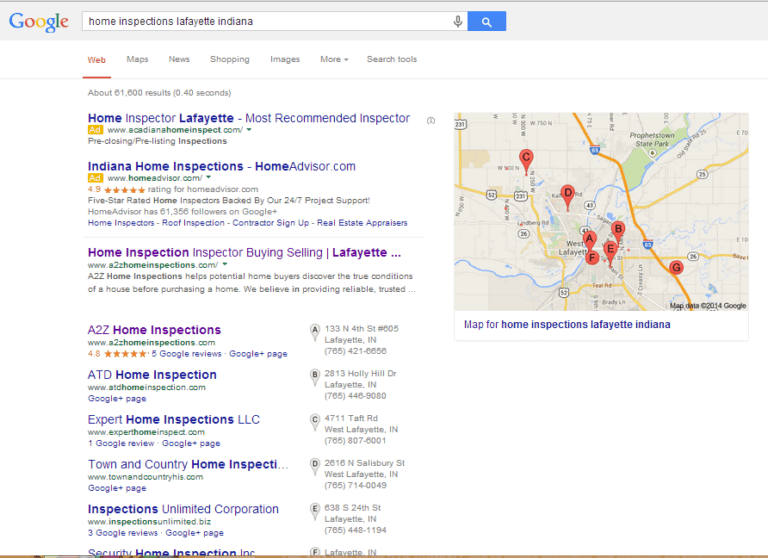Image resolution: width=768 pixels, height=558 pixels.
Task: Click the blue magnifier search button
Action: point(486,22)
